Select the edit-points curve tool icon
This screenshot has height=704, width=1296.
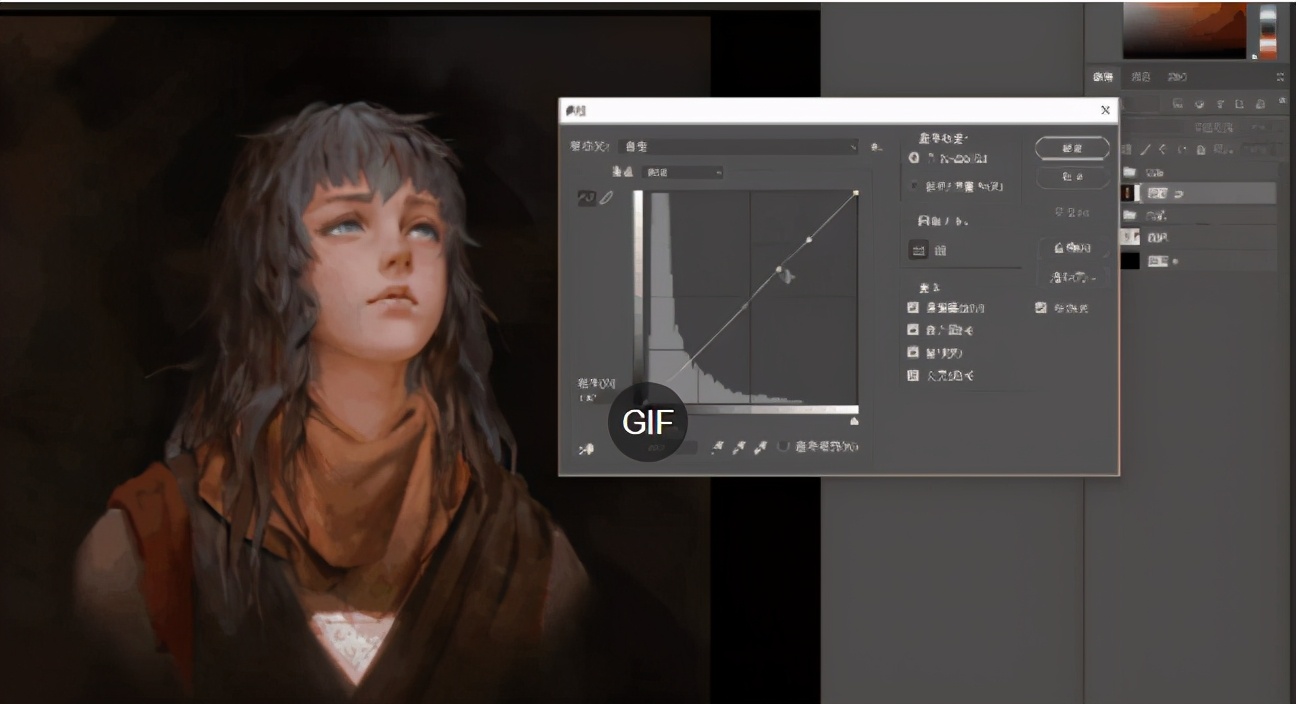pos(587,198)
